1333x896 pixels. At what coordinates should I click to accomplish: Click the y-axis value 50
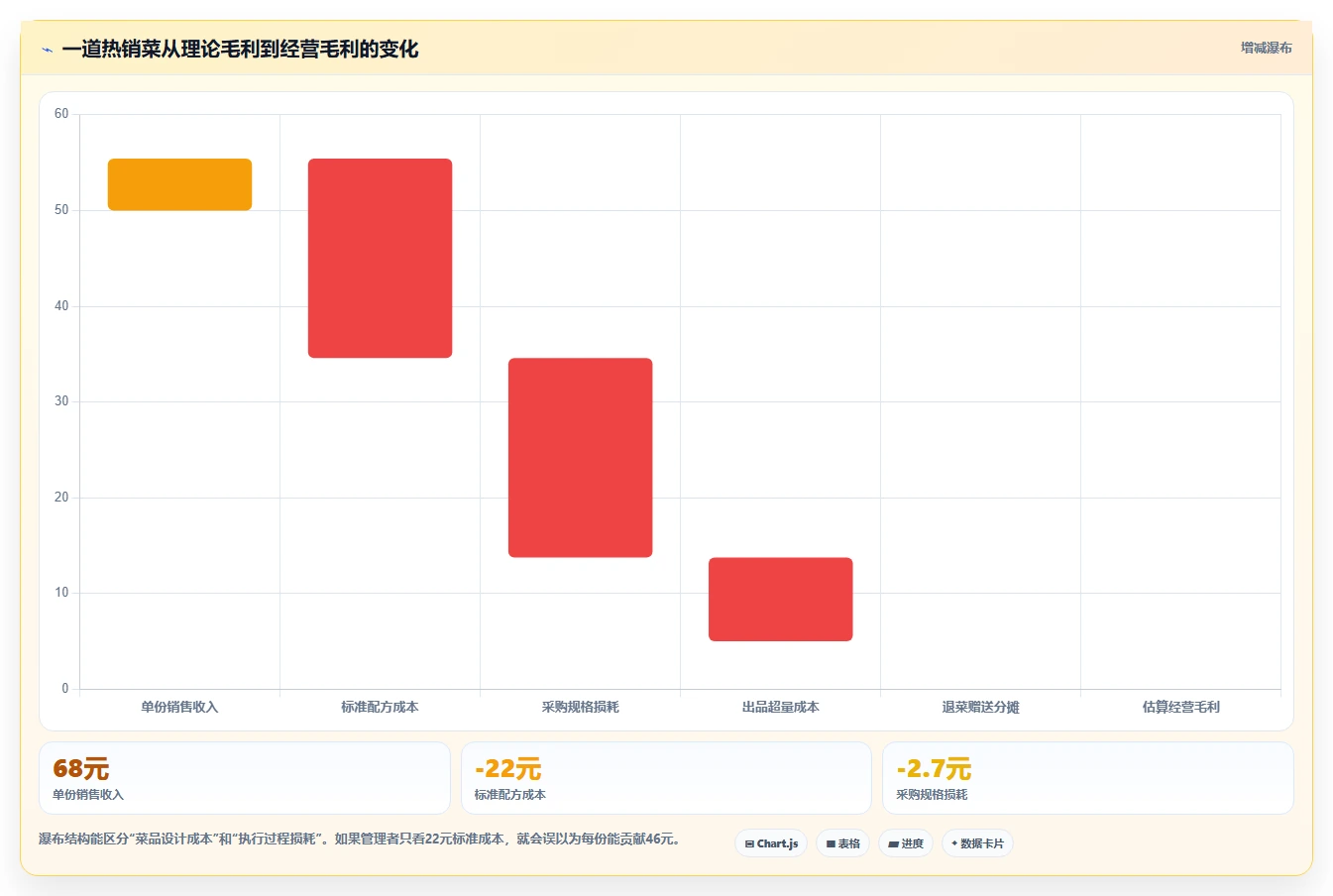pyautogui.click(x=61, y=210)
